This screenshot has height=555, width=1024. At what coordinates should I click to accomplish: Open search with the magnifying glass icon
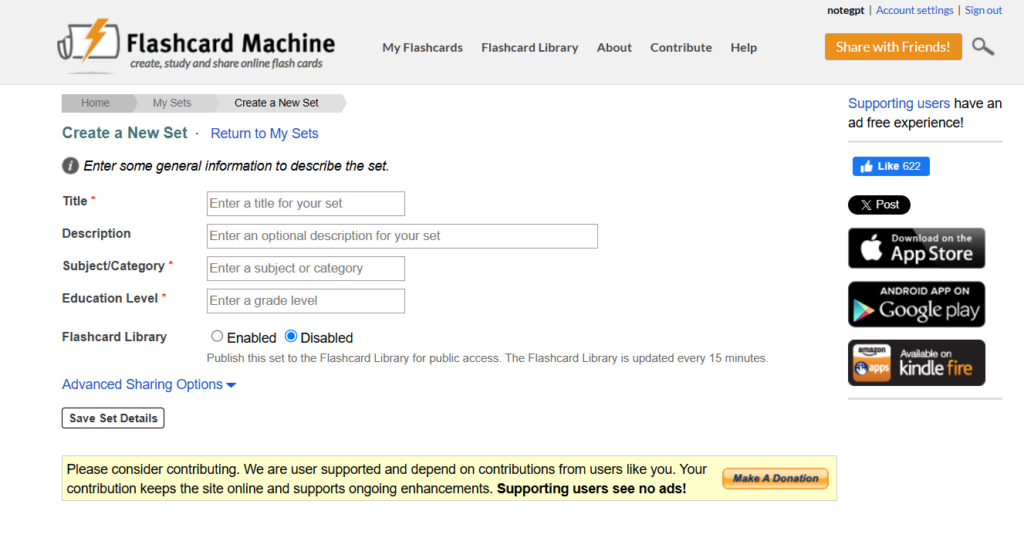982,46
